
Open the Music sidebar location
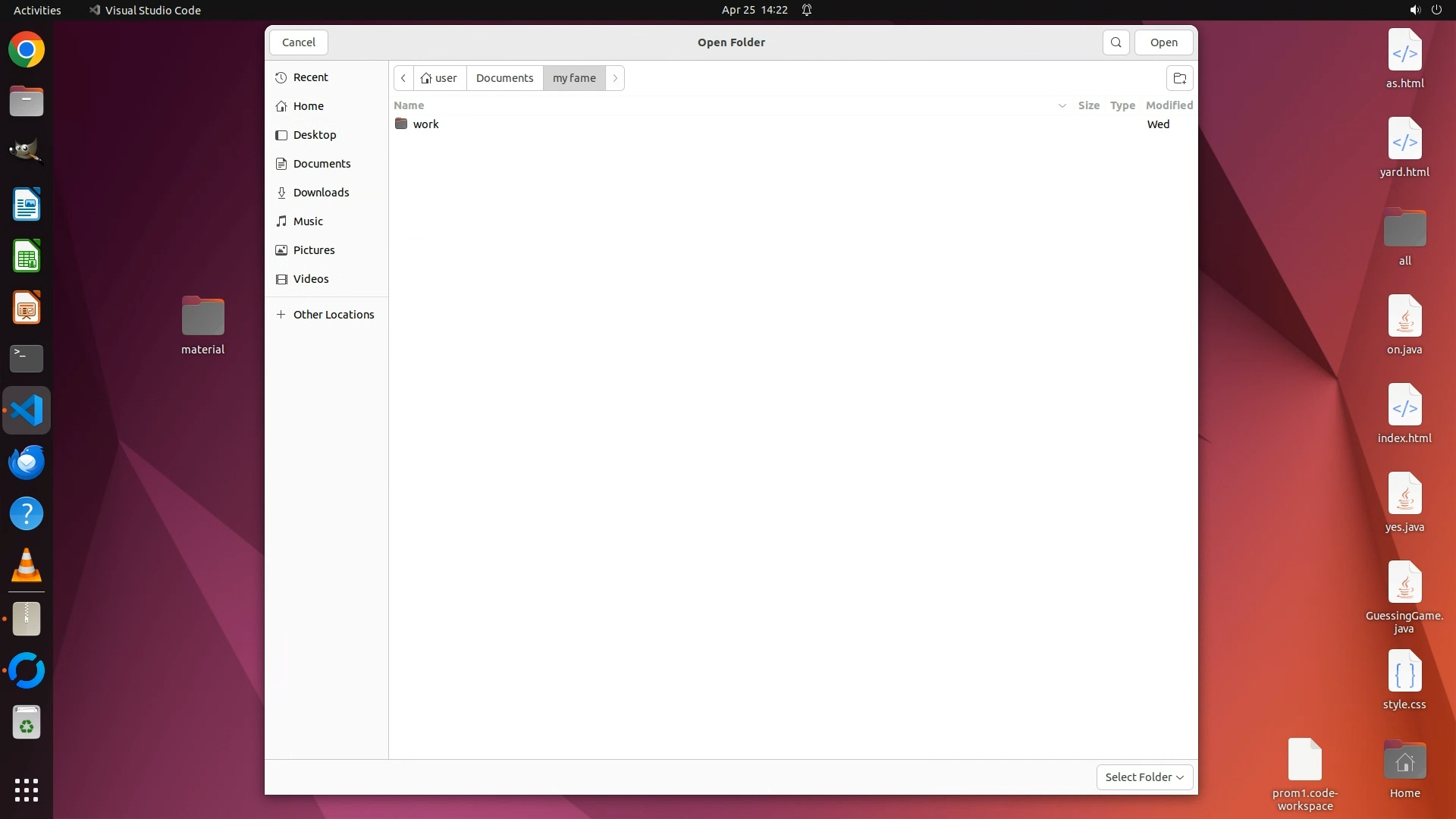(308, 221)
